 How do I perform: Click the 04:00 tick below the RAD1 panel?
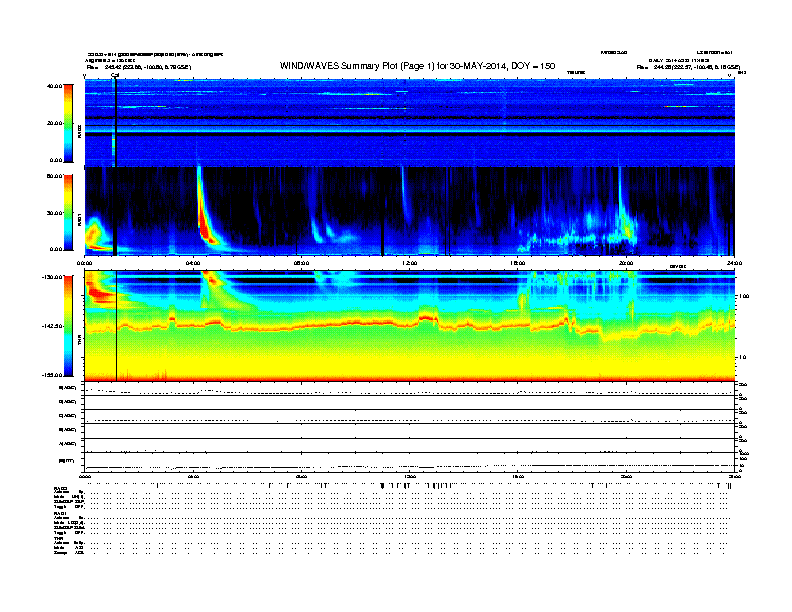pyautogui.click(x=193, y=263)
